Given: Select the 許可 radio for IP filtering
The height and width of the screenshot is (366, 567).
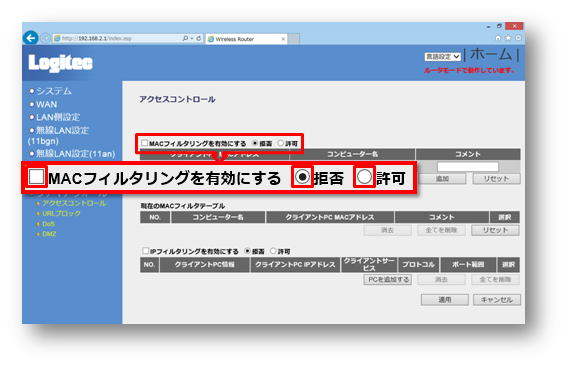Looking at the screenshot, I should [273, 251].
